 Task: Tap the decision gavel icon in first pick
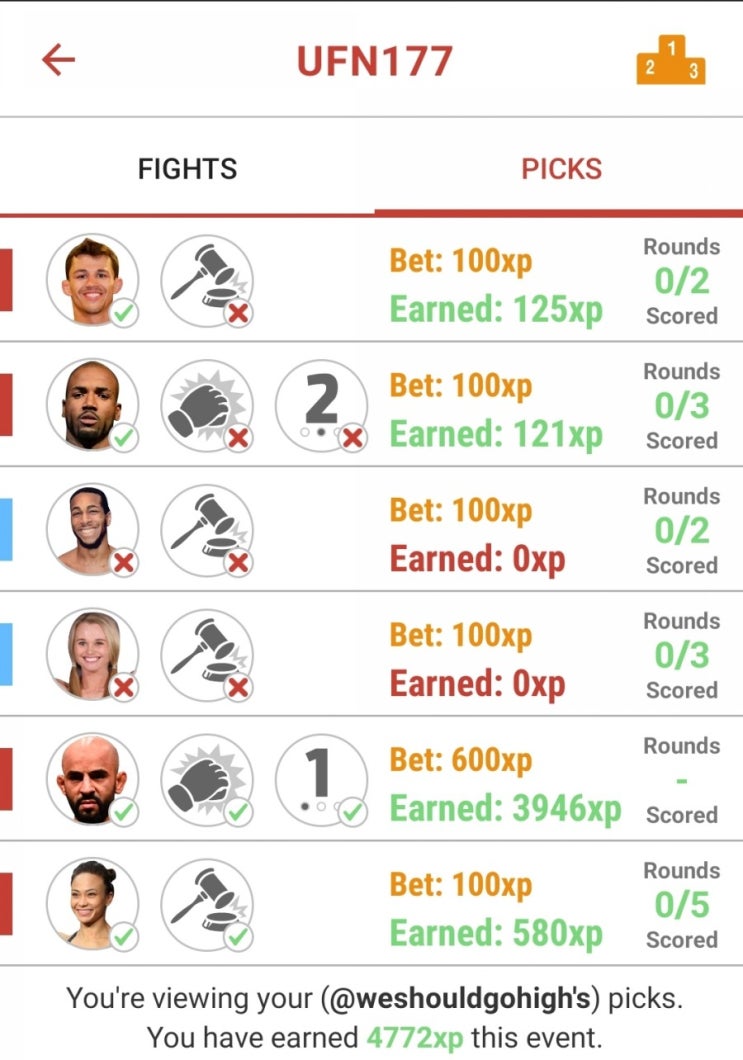click(207, 281)
